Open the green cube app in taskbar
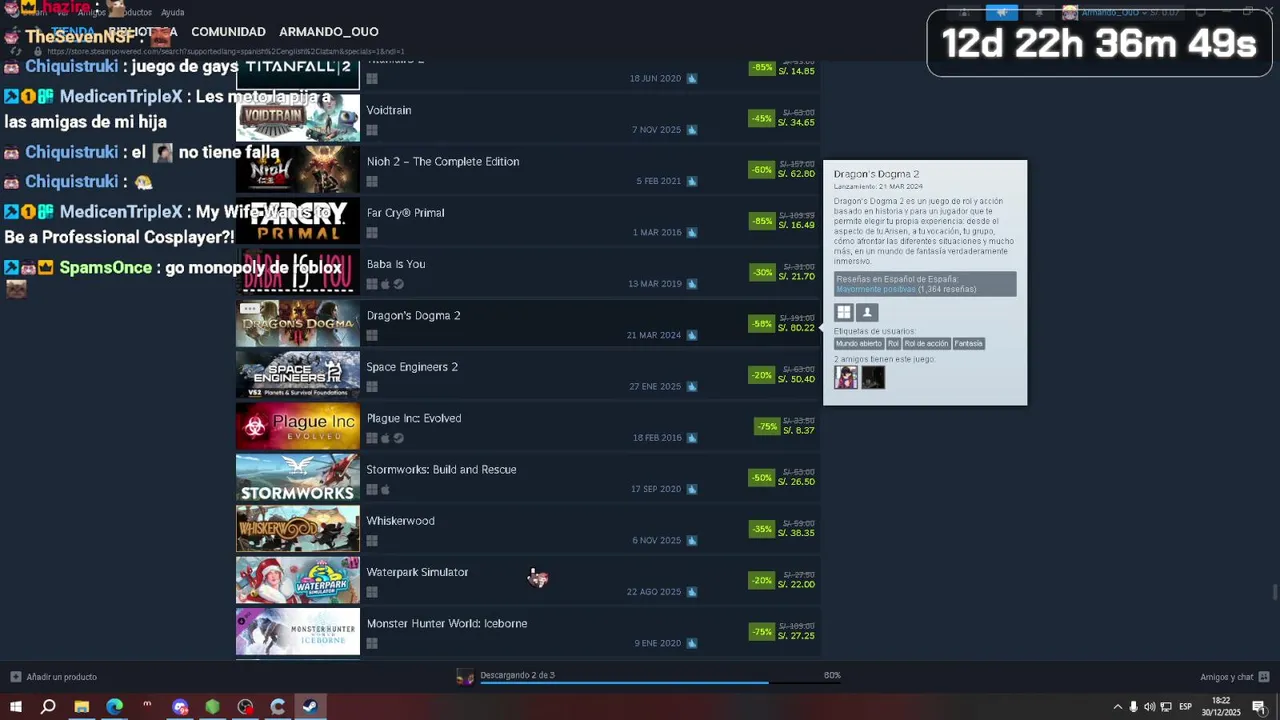 click(212, 707)
